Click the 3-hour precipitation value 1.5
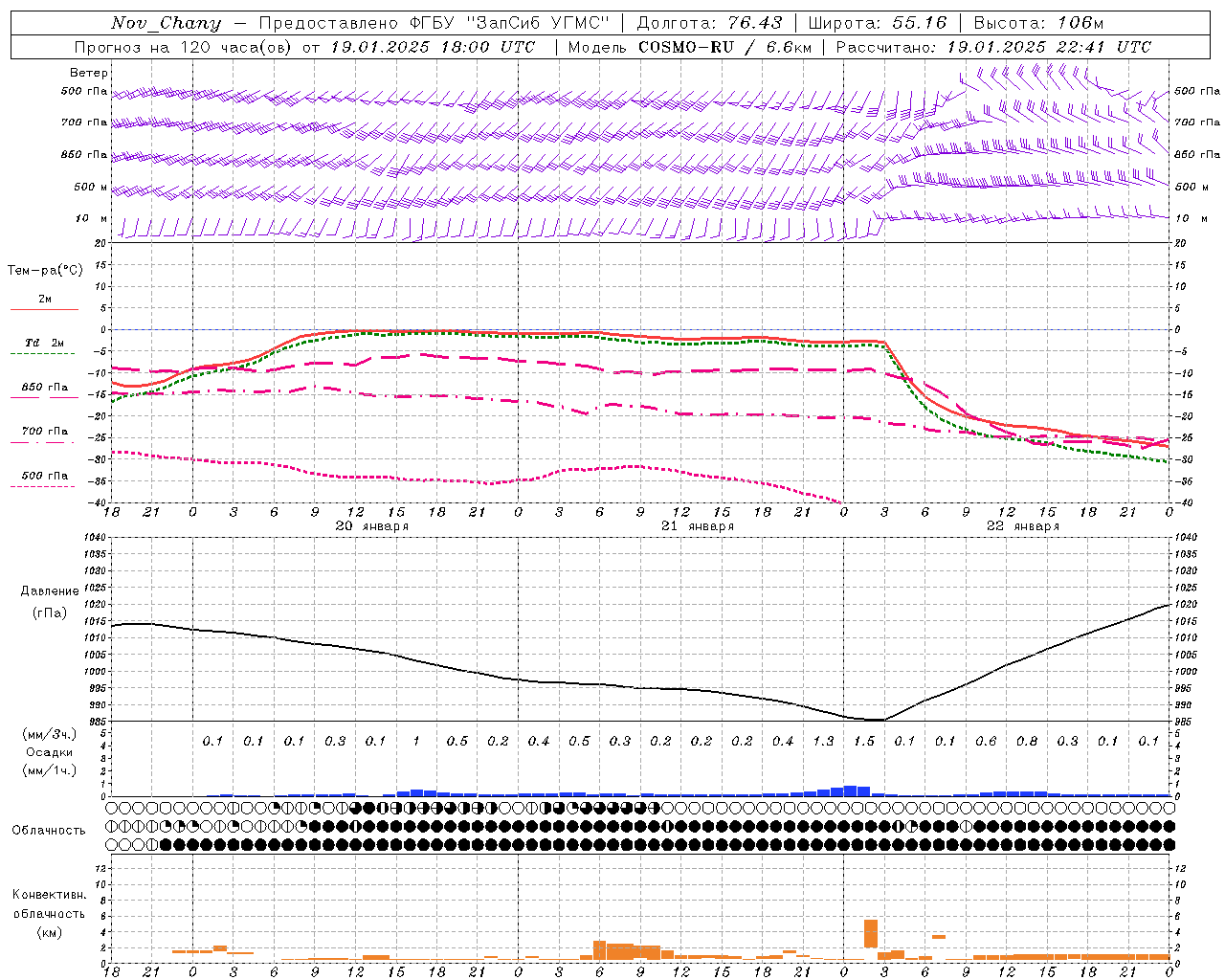This screenshot has height=980, width=1225. point(864,742)
